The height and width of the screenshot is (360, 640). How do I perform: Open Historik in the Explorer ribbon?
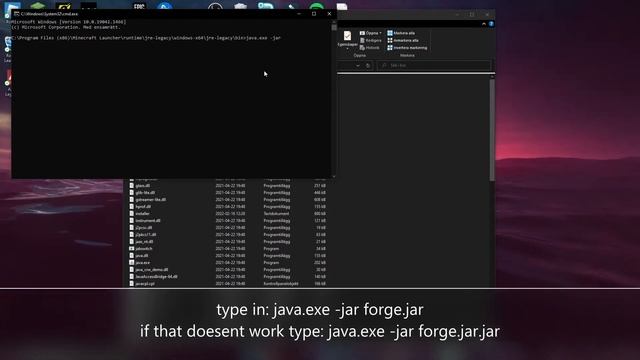tap(370, 48)
